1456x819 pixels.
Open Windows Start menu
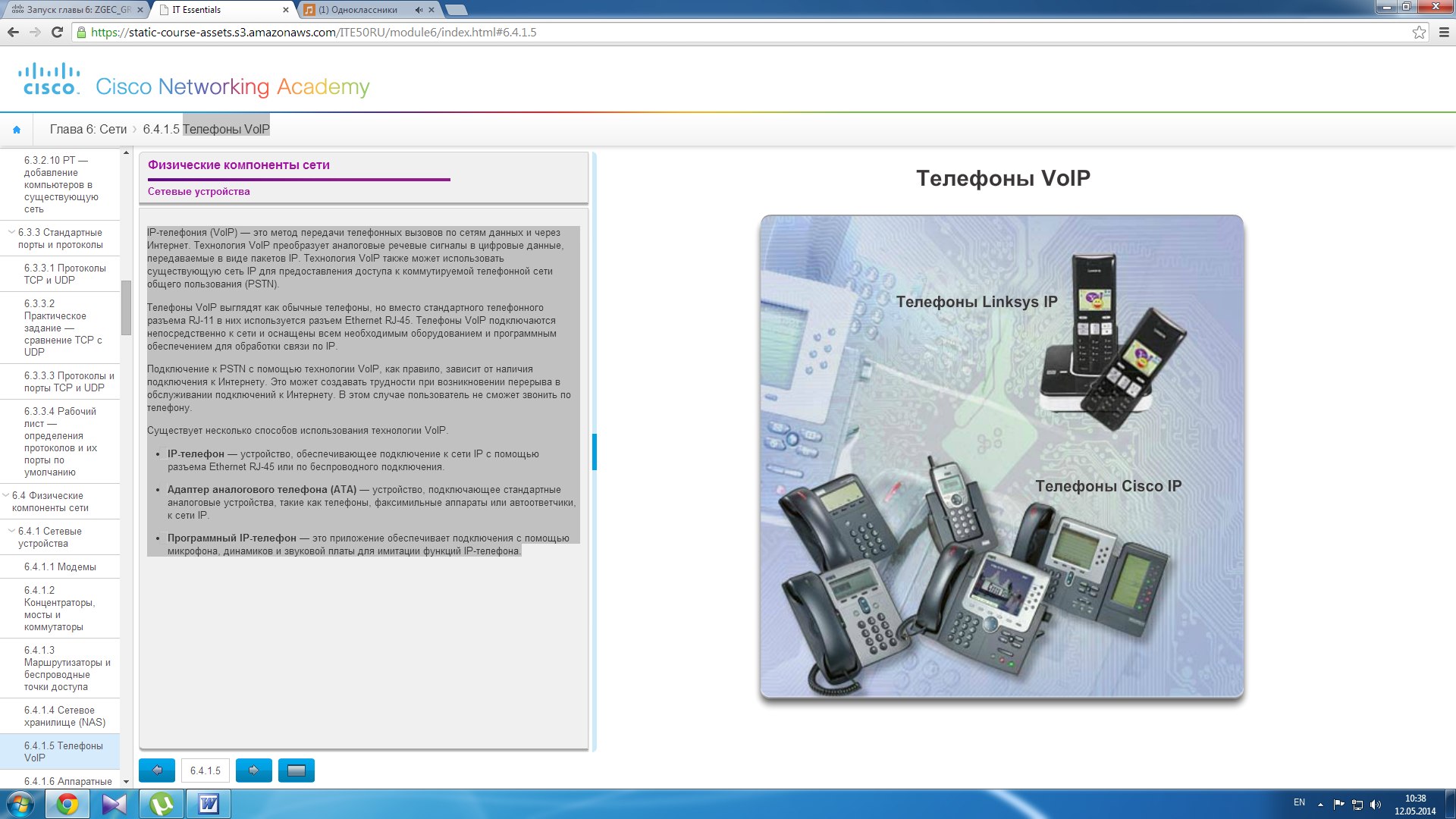pos(20,804)
